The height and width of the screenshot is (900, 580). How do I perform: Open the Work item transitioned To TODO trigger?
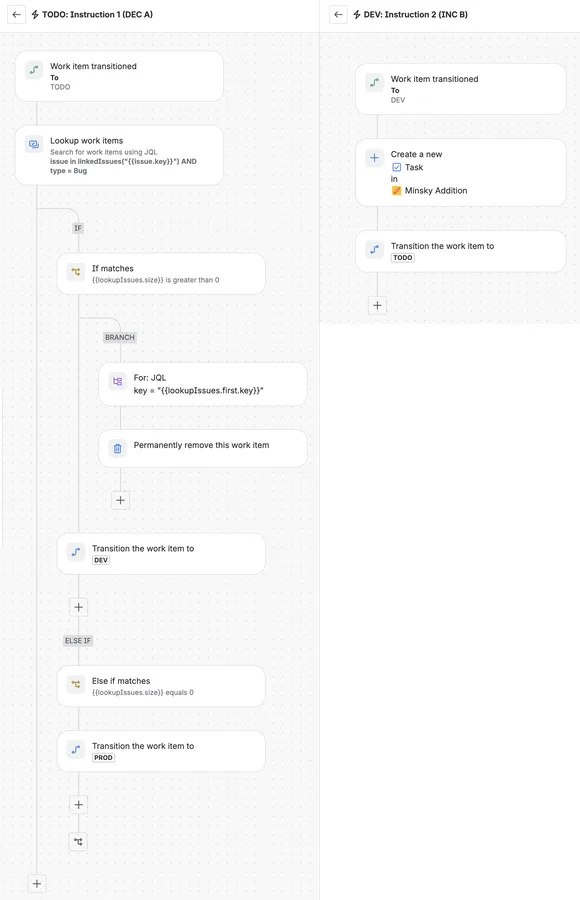(x=119, y=76)
